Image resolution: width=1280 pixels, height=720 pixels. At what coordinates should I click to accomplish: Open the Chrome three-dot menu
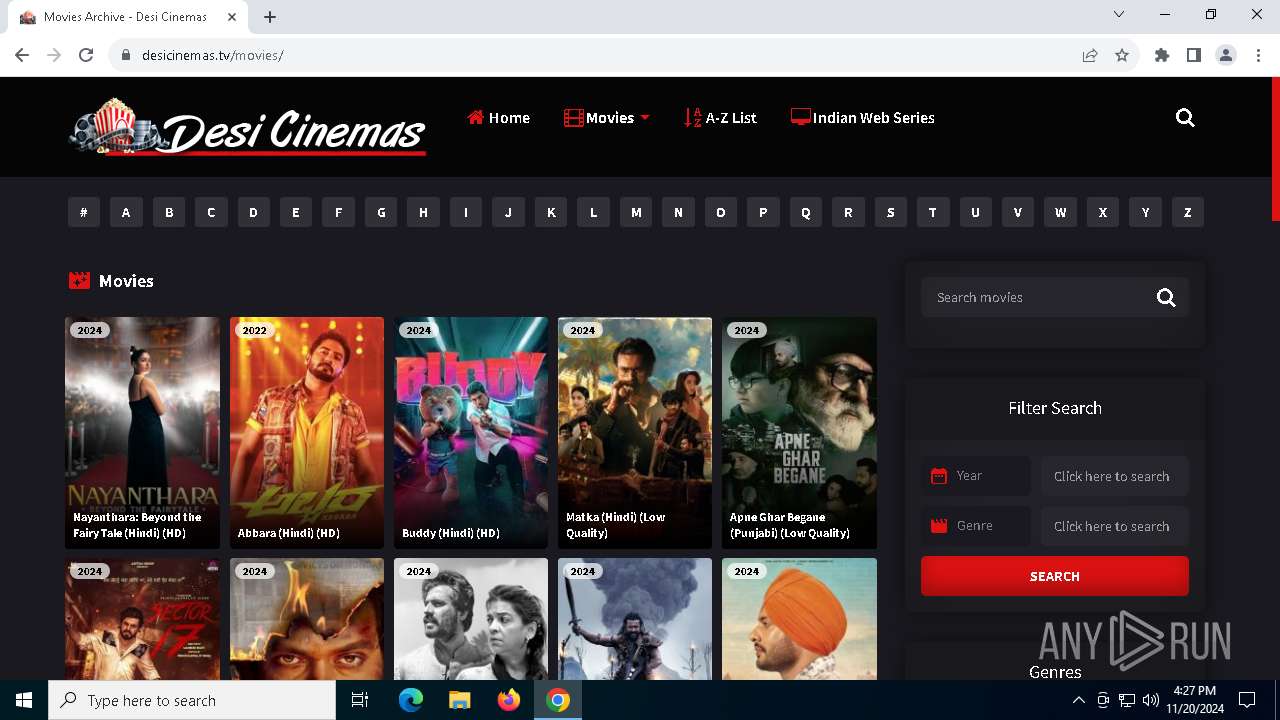pyautogui.click(x=1257, y=55)
